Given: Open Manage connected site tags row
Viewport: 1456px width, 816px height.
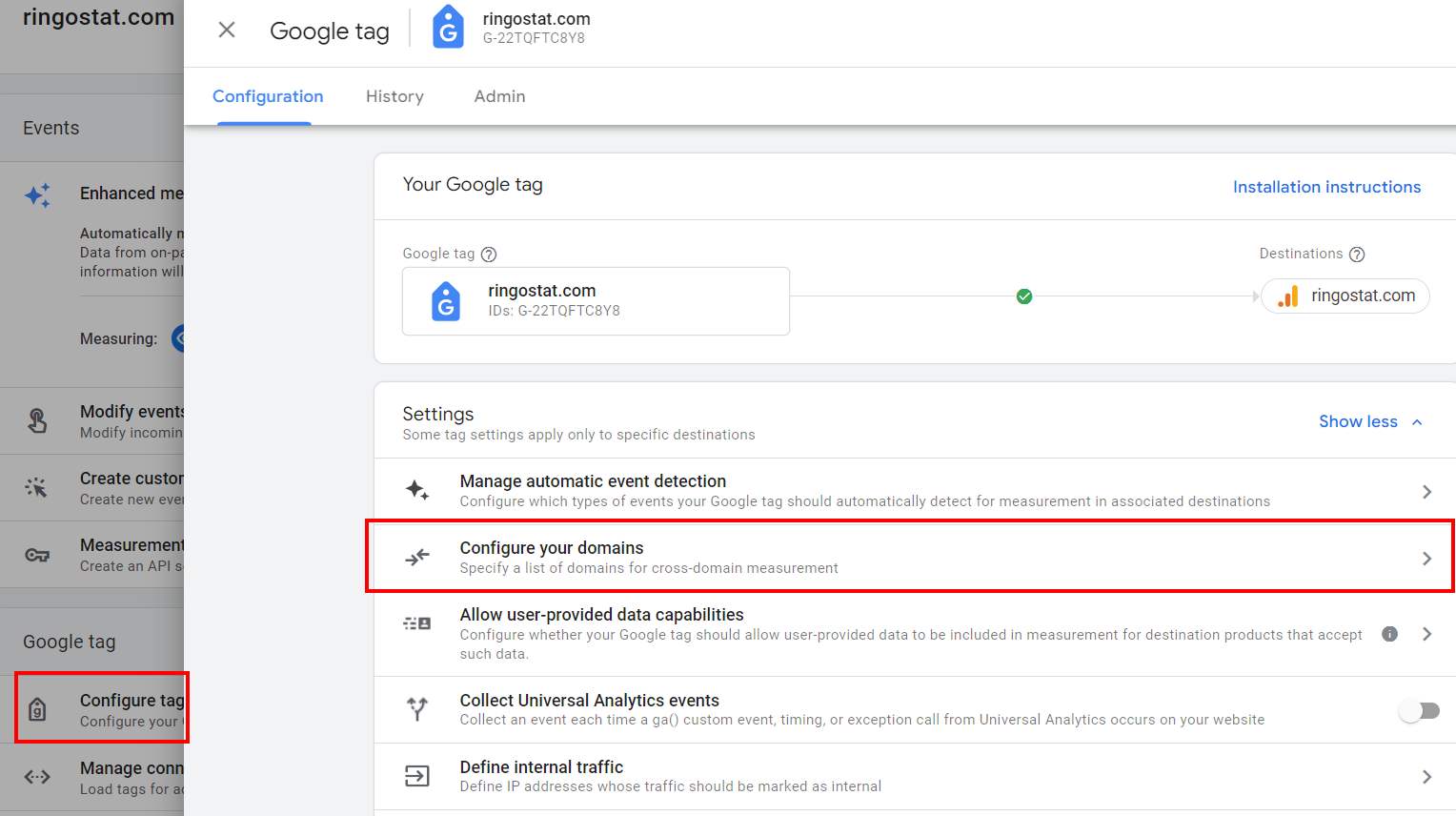Looking at the screenshot, I should point(92,778).
